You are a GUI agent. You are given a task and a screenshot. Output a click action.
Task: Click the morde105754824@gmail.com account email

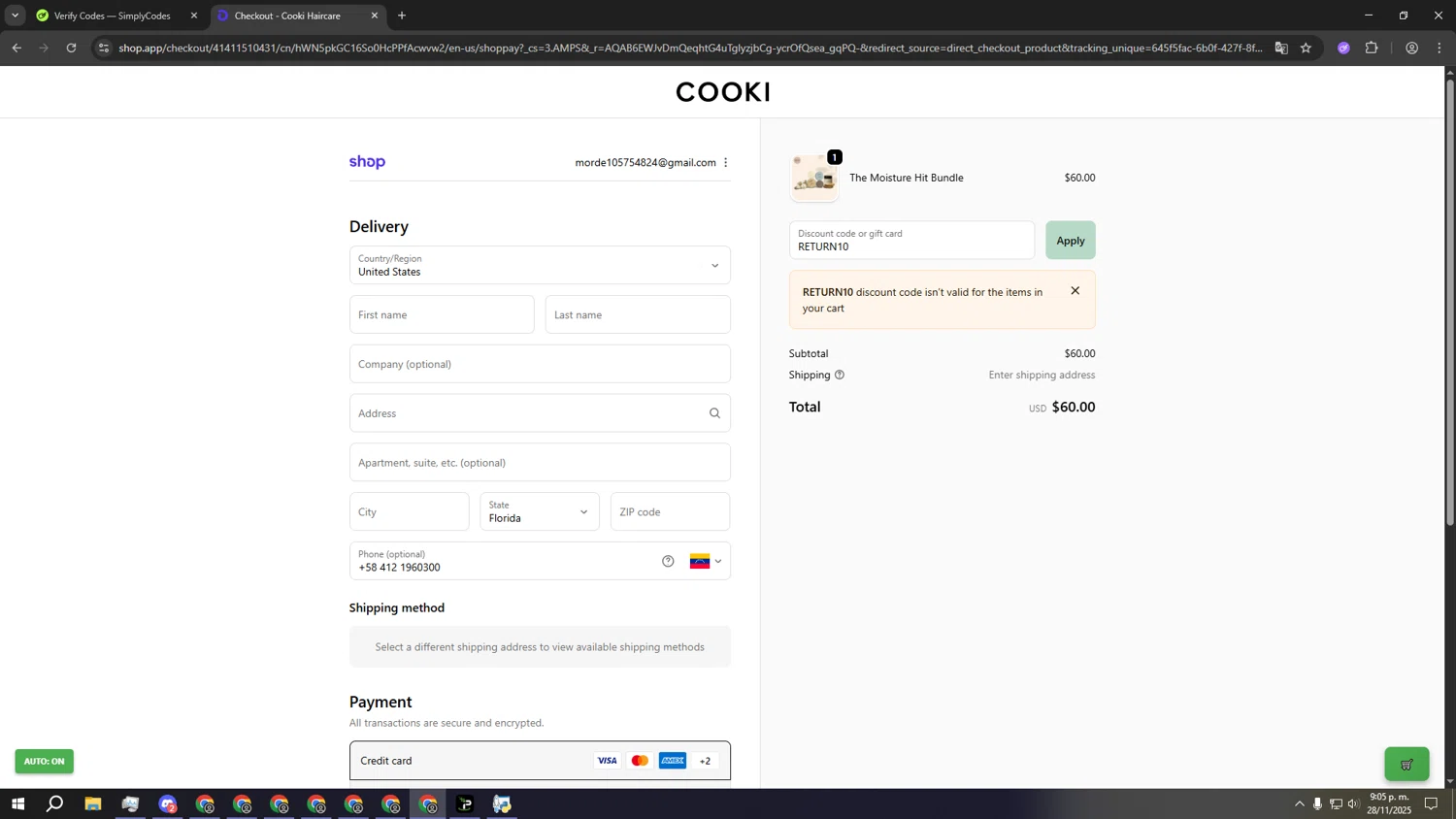click(645, 162)
